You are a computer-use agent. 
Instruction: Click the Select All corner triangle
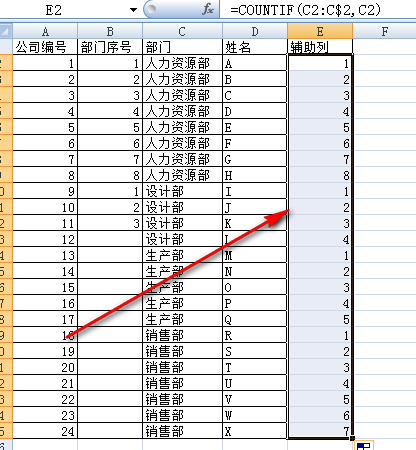coord(6,31)
